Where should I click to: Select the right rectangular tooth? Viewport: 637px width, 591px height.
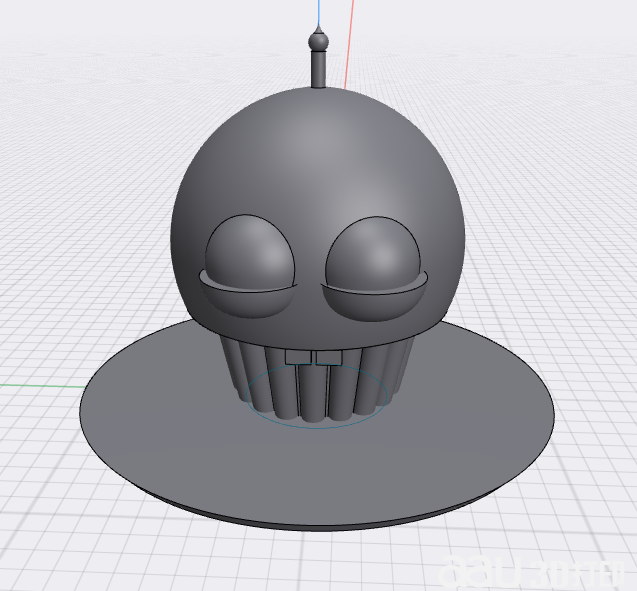coord(329,358)
